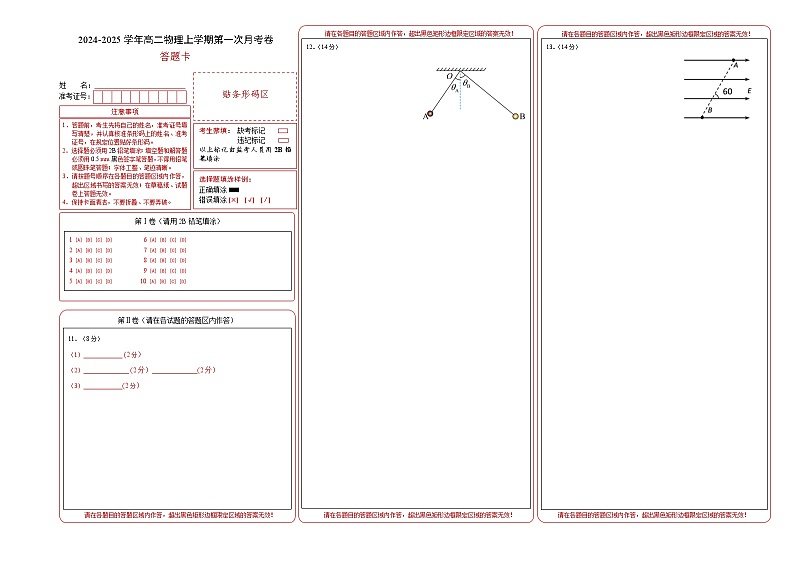Click the blank for question 11 part (1)
794x562 pixels.
pyautogui.click(x=102, y=355)
